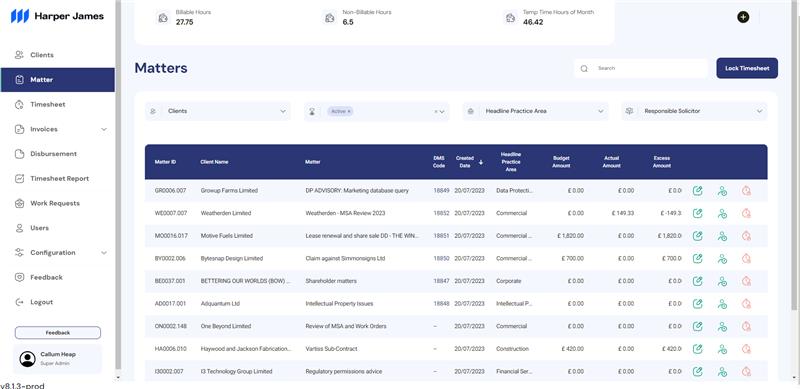Click the search magnifier icon

coord(584,68)
